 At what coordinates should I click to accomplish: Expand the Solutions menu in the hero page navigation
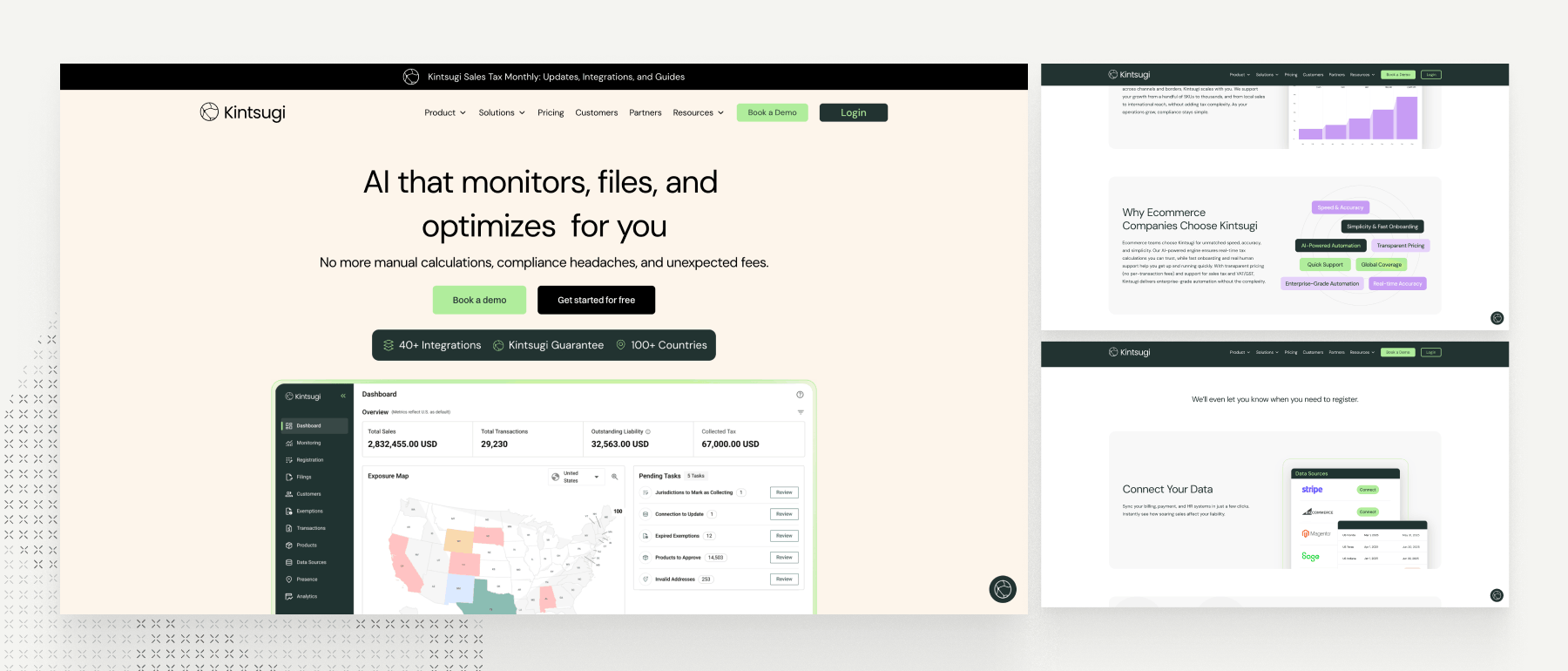coord(502,112)
